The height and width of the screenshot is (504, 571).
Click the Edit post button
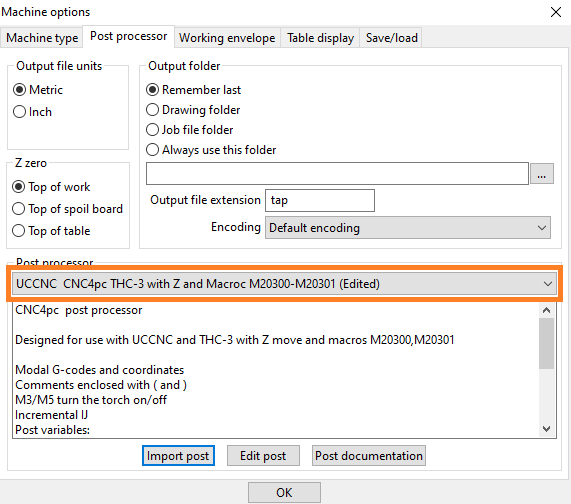click(x=263, y=456)
